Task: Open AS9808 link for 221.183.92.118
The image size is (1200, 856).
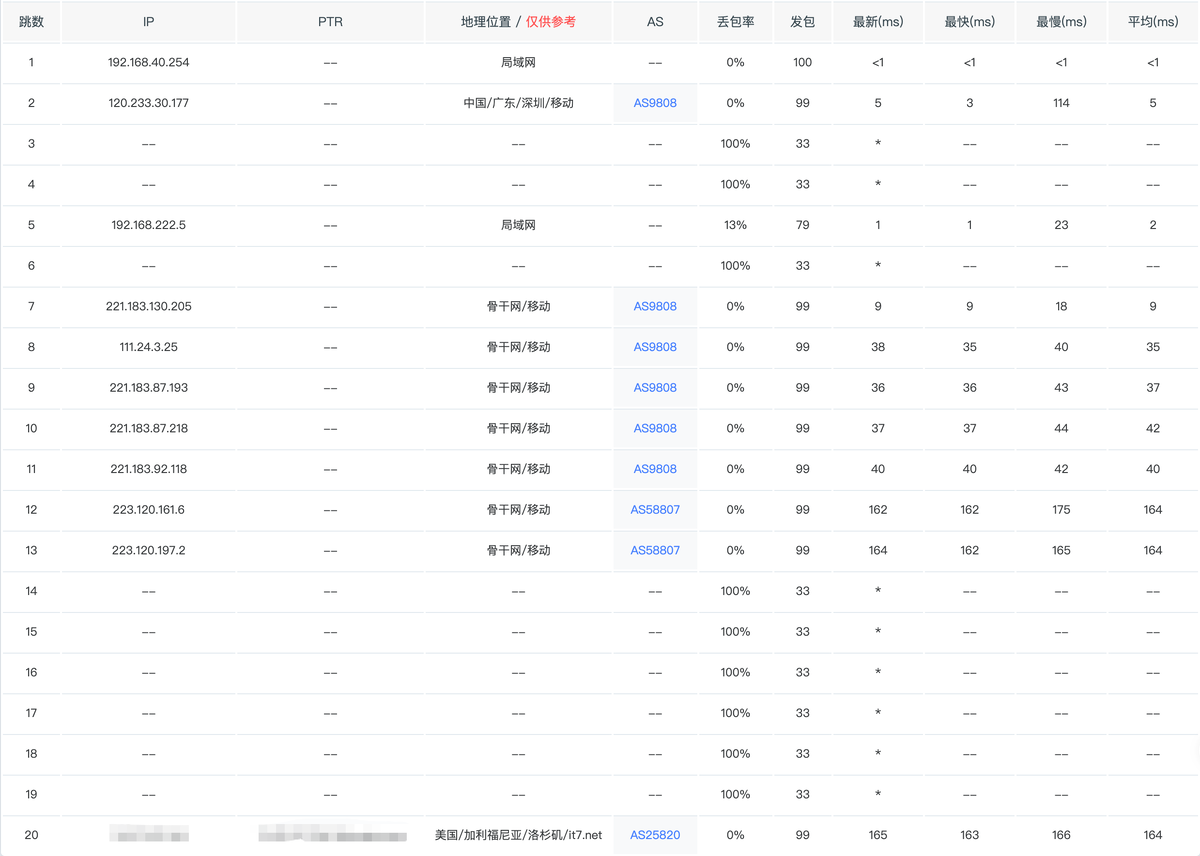Action: 655,469
